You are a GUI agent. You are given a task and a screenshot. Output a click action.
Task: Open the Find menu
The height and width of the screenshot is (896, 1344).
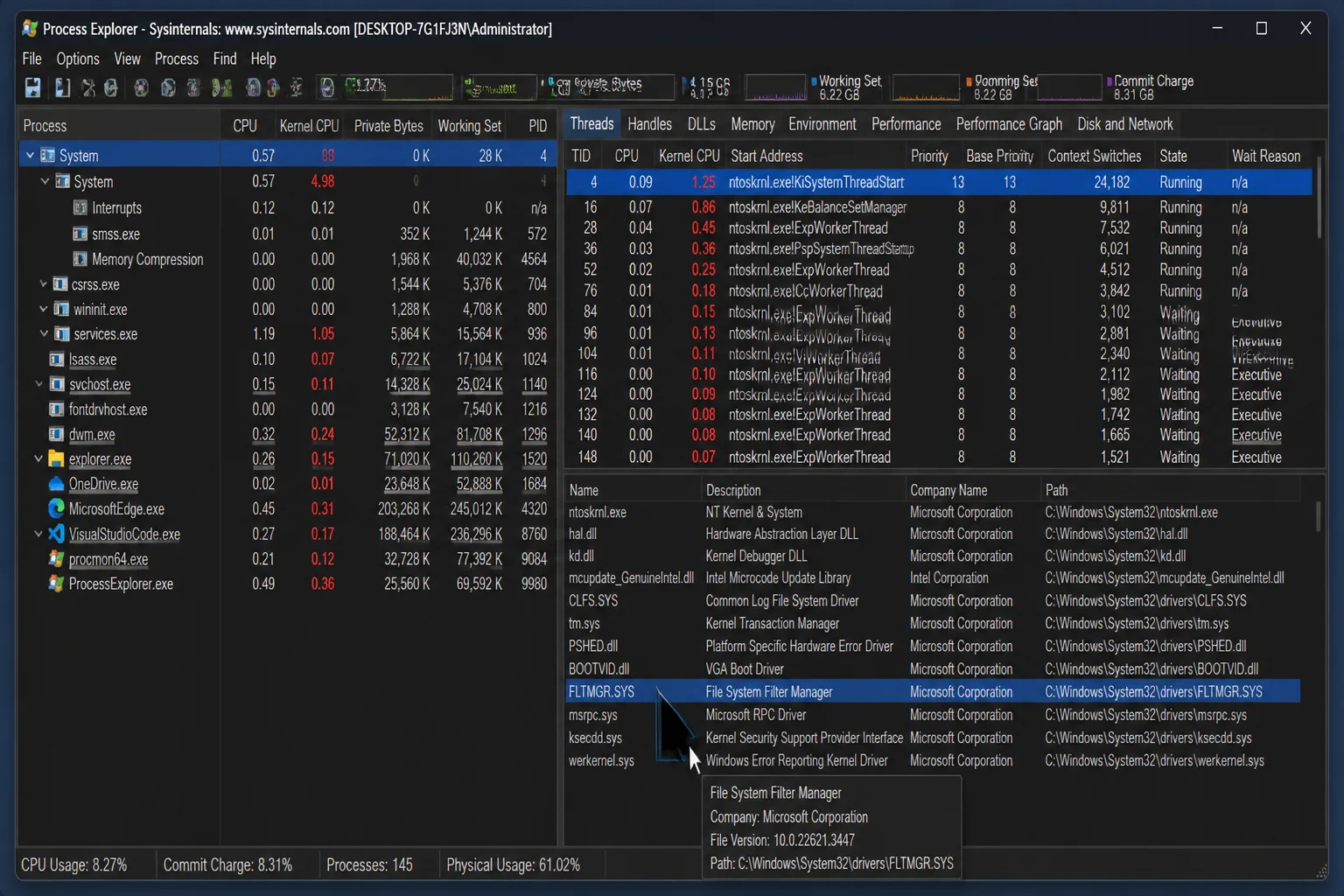point(225,59)
